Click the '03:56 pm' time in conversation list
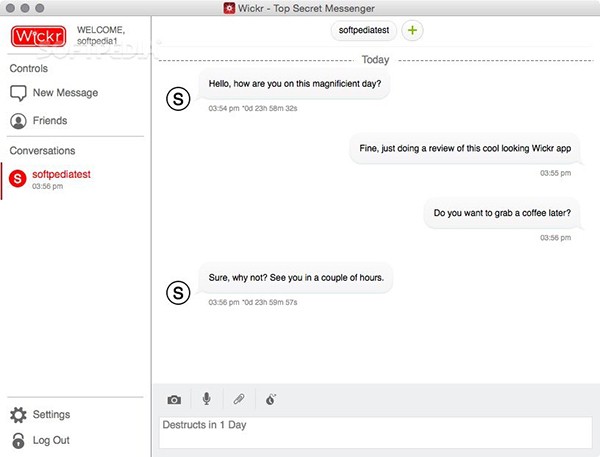600x457 pixels. pyautogui.click(x=47, y=186)
